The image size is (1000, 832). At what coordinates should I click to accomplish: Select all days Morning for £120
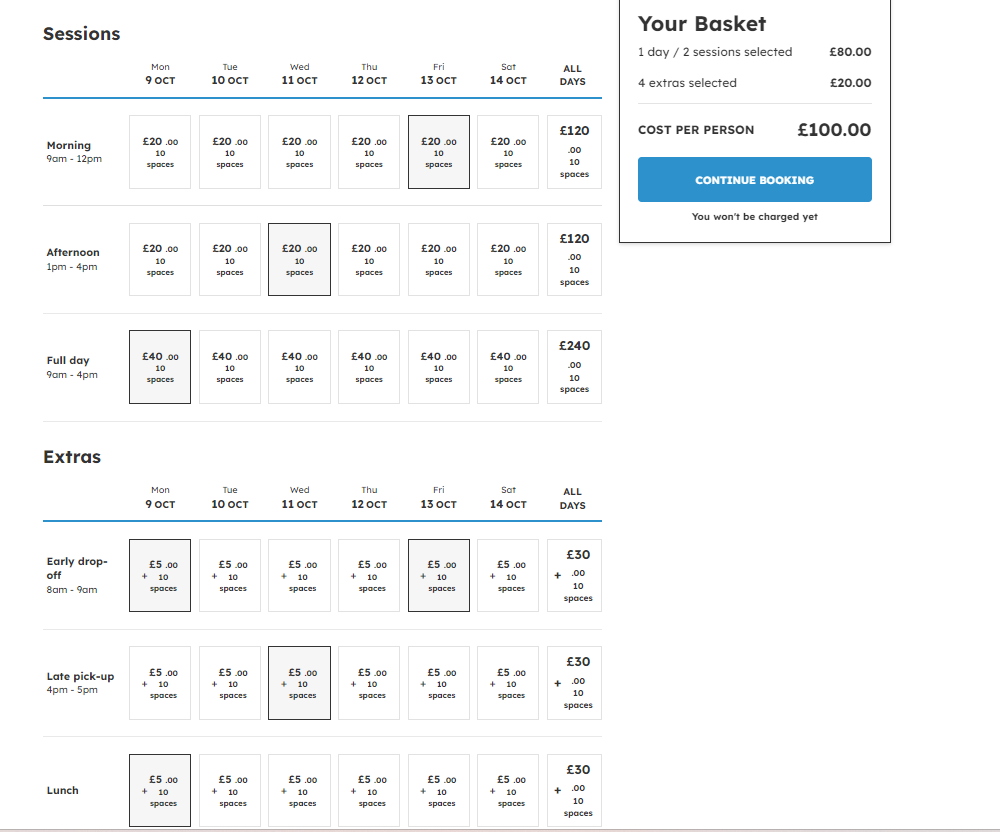pyautogui.click(x=574, y=152)
